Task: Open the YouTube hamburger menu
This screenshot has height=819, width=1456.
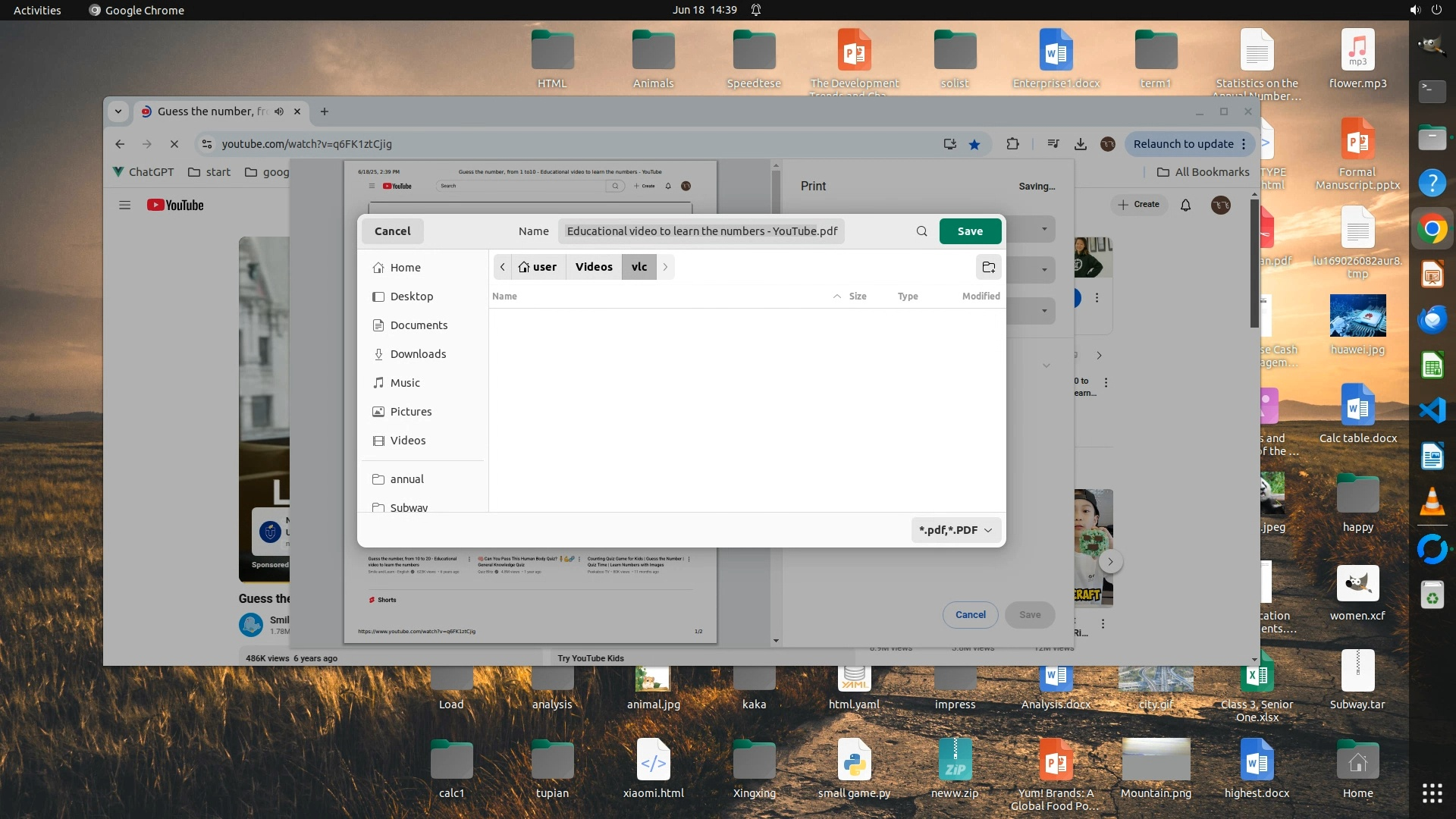Action: [125, 205]
